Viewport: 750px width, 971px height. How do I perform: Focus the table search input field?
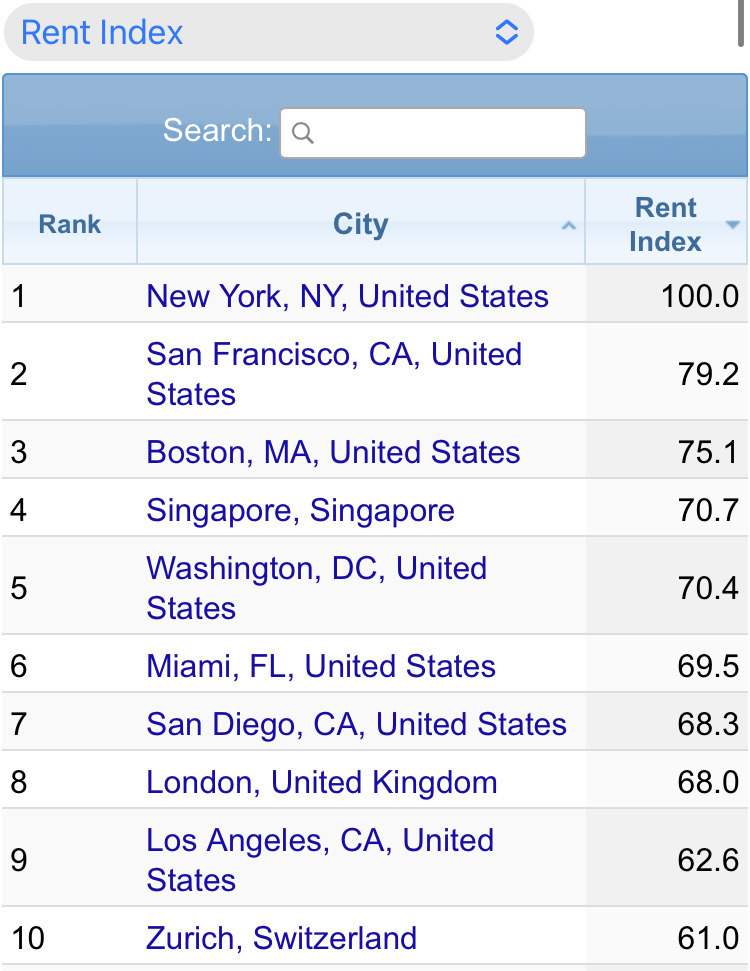point(445,133)
